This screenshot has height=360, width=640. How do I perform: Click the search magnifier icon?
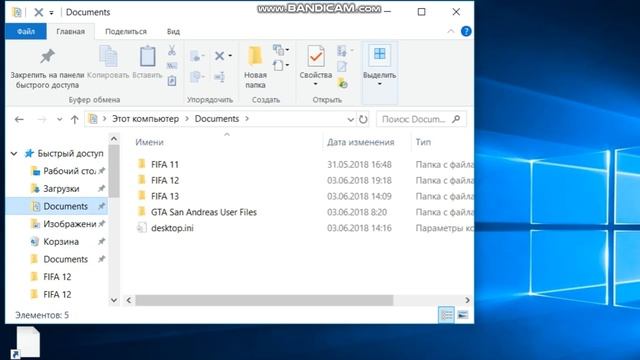click(456, 119)
